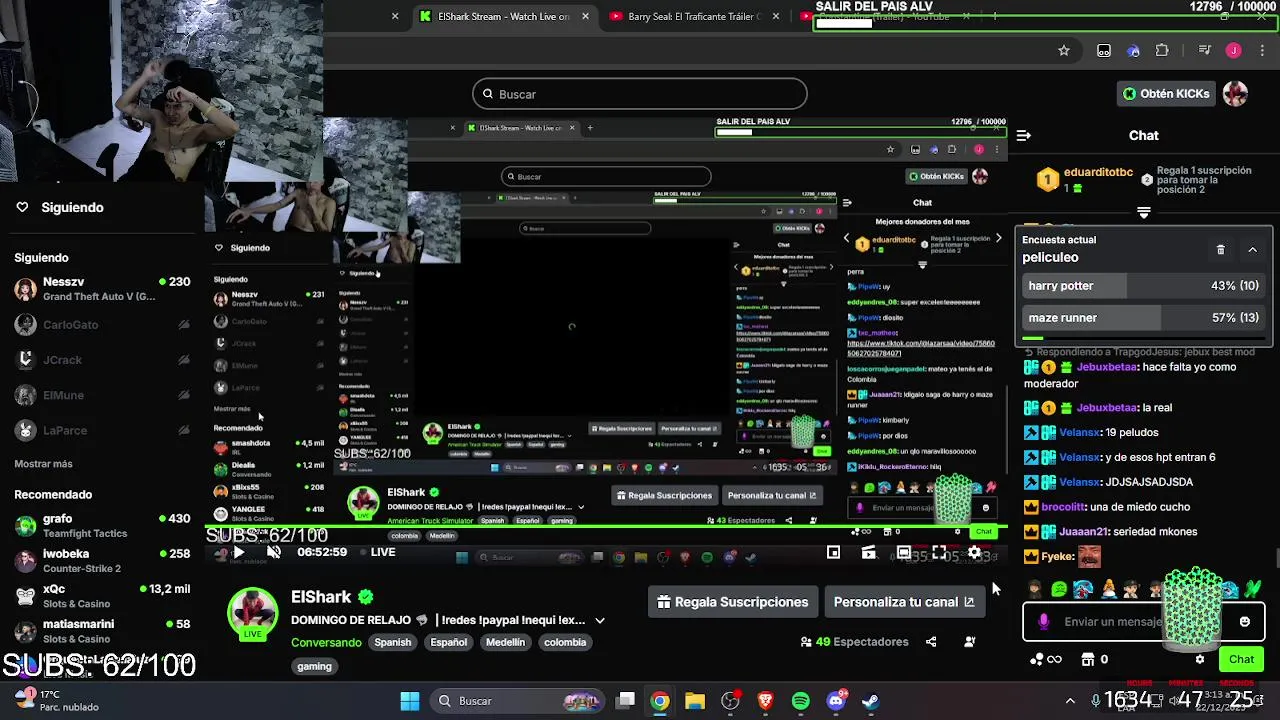This screenshot has width=1280, height=720.
Task: Open Windows Start menu
Action: pyautogui.click(x=410, y=701)
